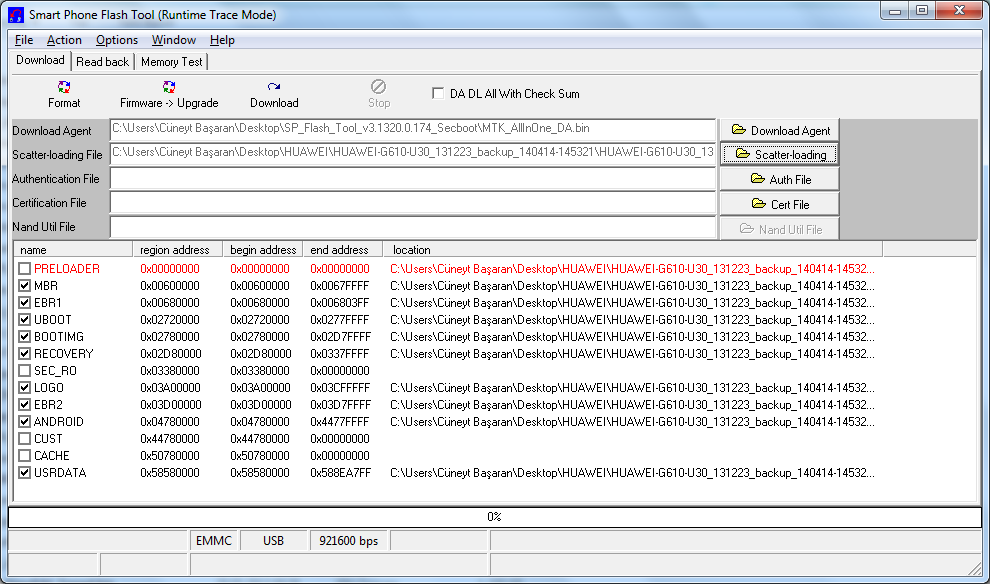Open the File menu
The image size is (990, 584).
(24, 40)
